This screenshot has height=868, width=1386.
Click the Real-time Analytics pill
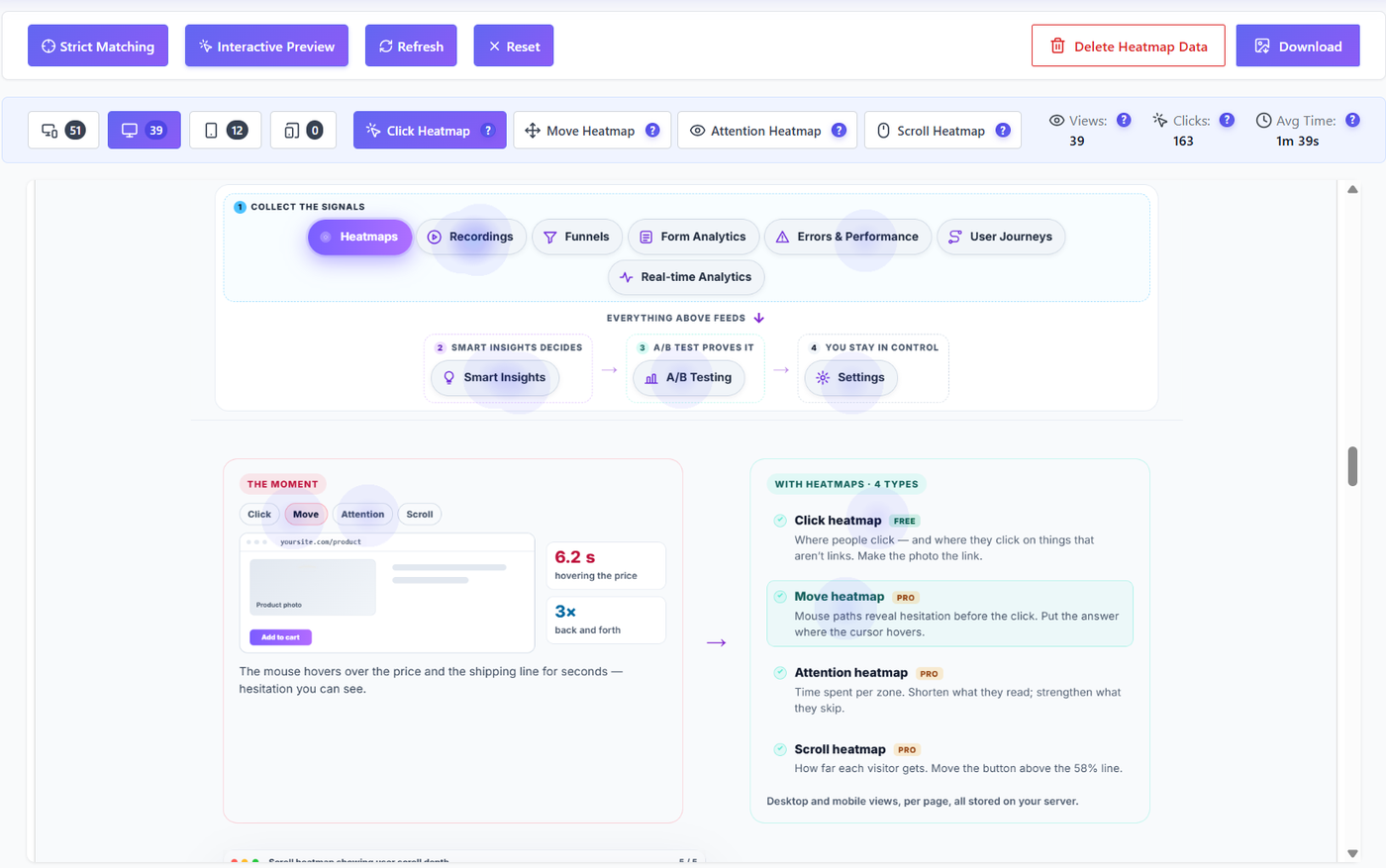(x=686, y=277)
